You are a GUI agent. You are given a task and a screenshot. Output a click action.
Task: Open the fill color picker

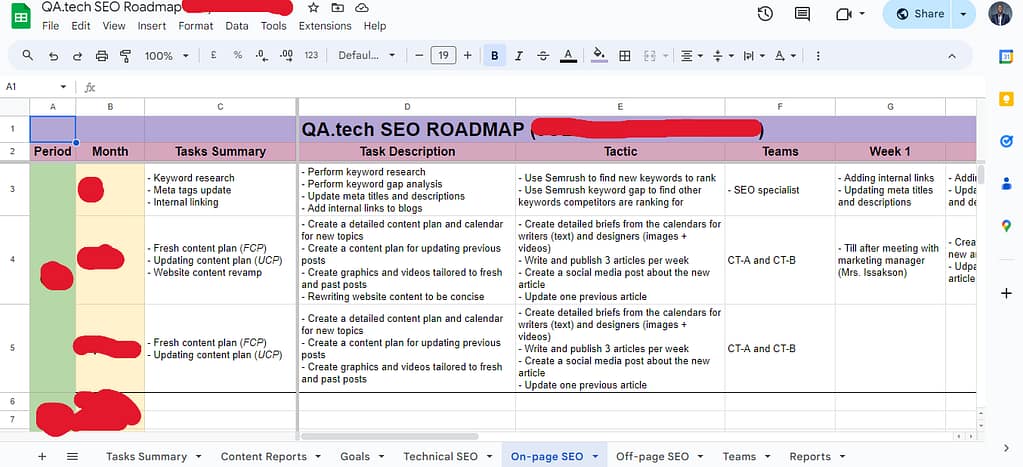pyautogui.click(x=599, y=56)
